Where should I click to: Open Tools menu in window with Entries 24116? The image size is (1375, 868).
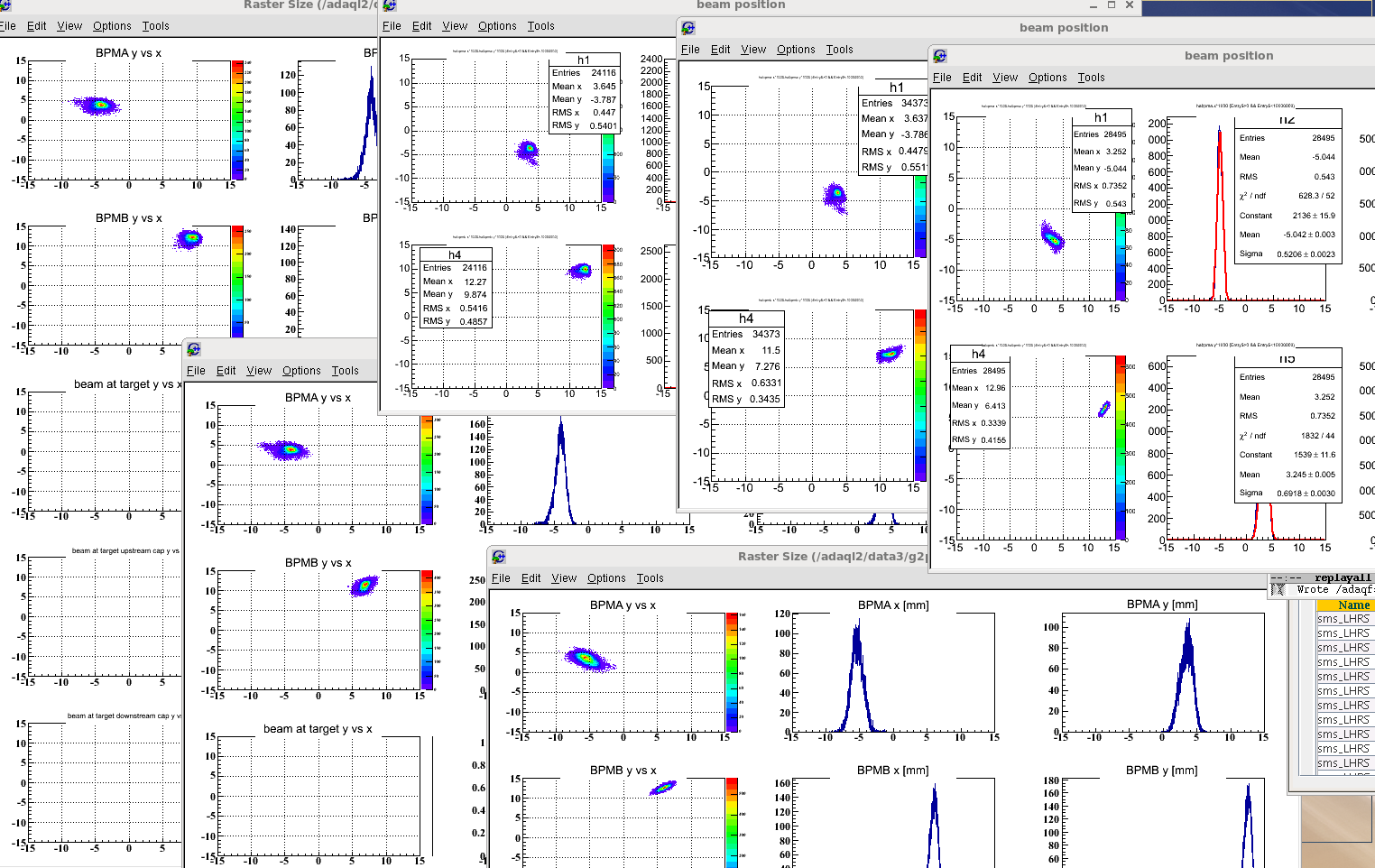coord(541,26)
